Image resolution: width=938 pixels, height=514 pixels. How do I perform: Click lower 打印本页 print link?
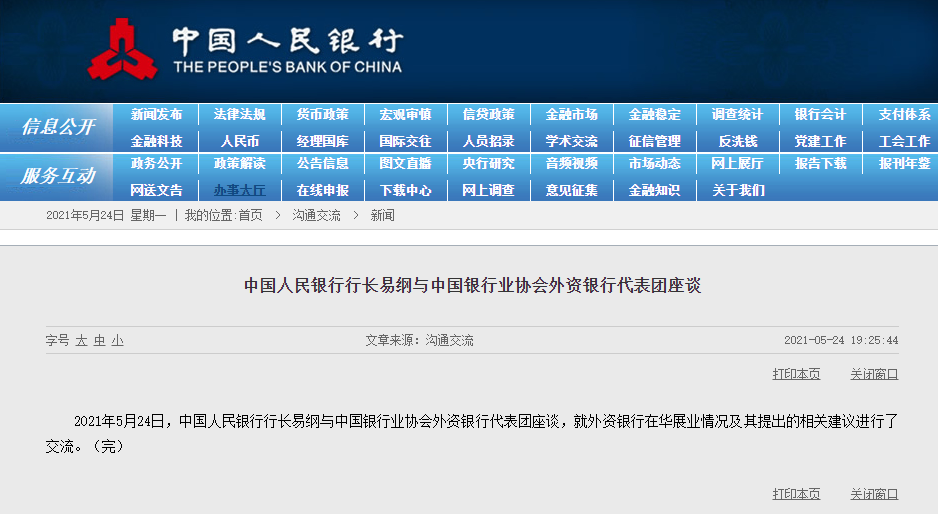[796, 494]
